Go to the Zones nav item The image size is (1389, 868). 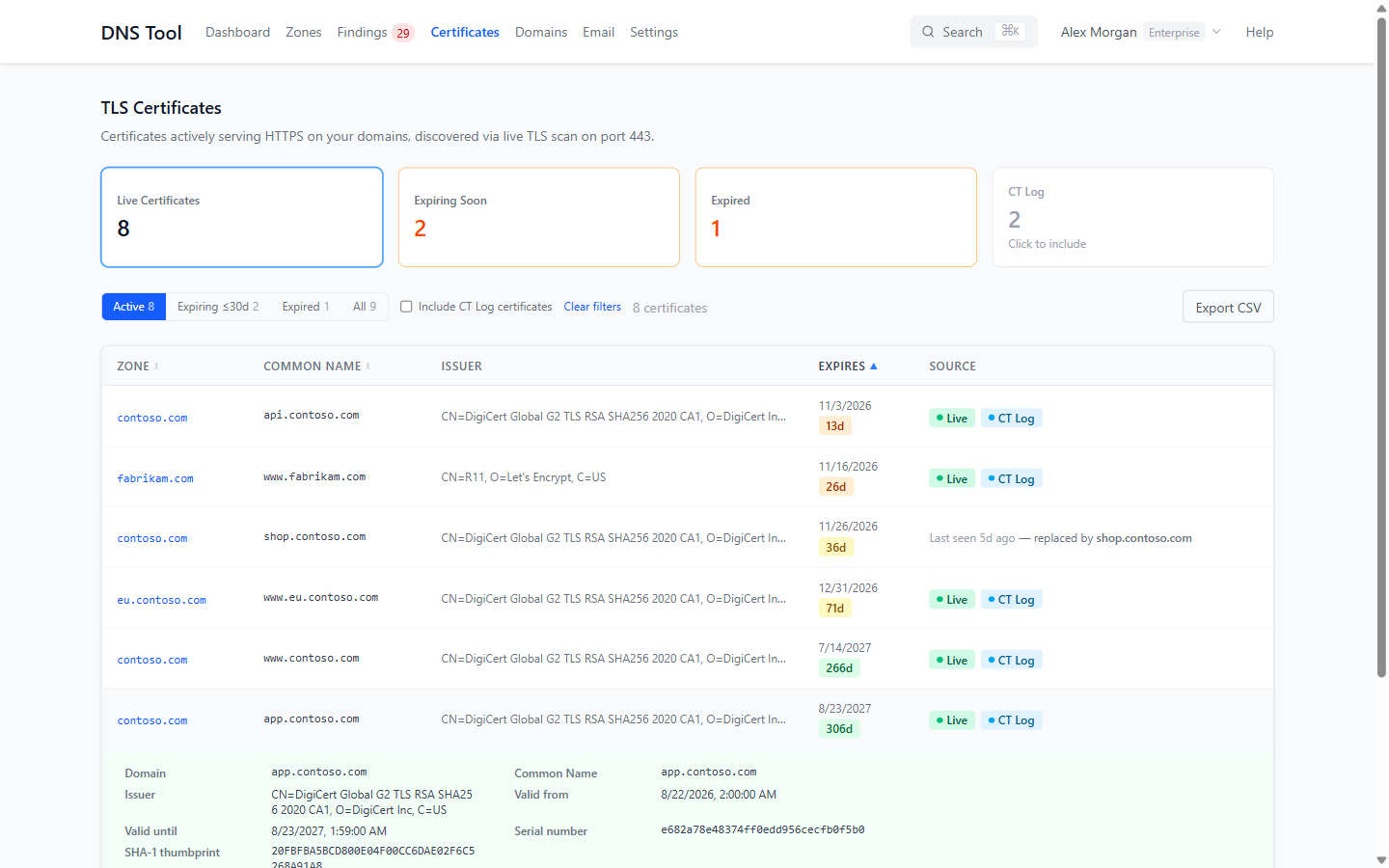pos(304,32)
